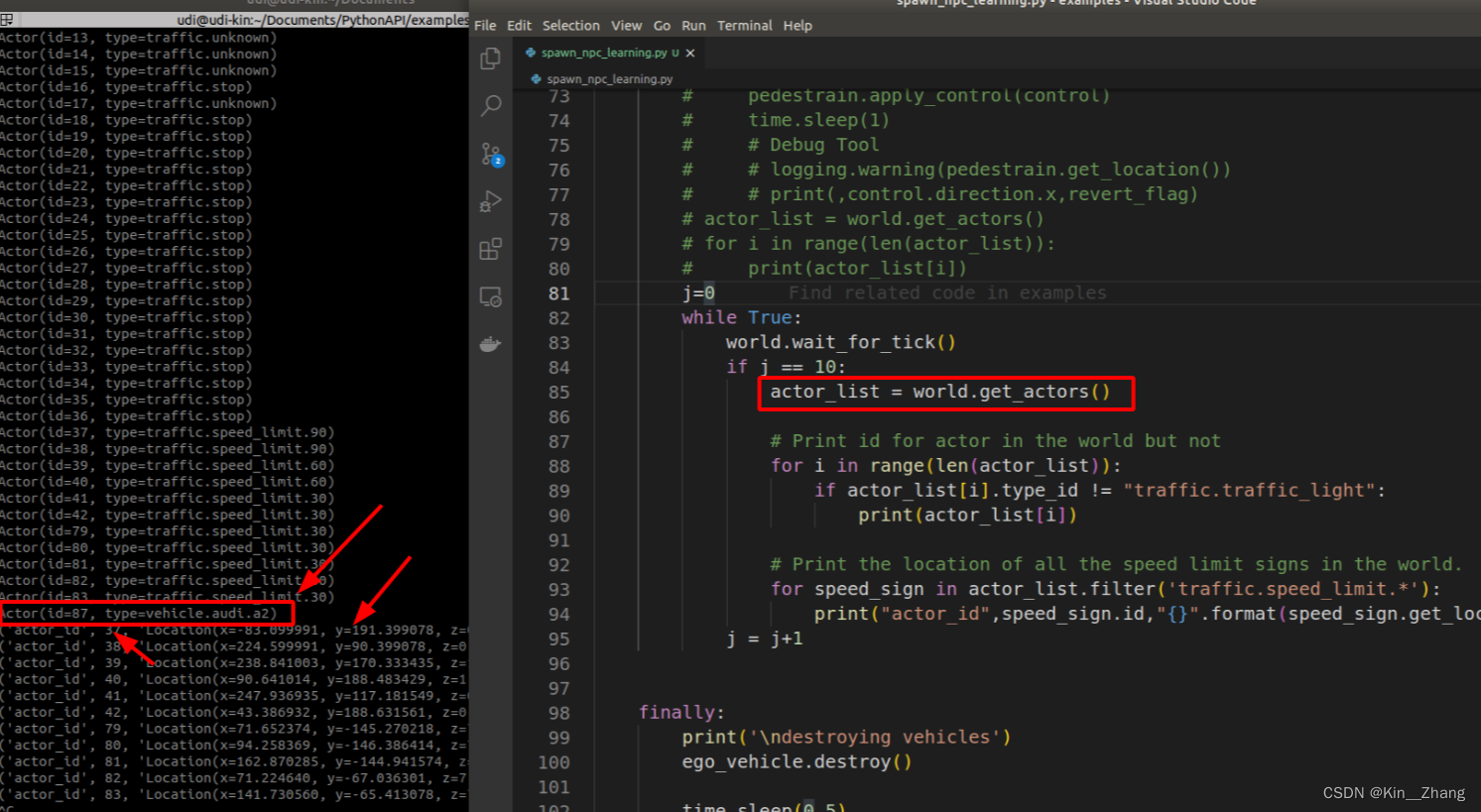
Task: Place cursor on 'world.wait_for_tick()' line
Action: click(840, 343)
